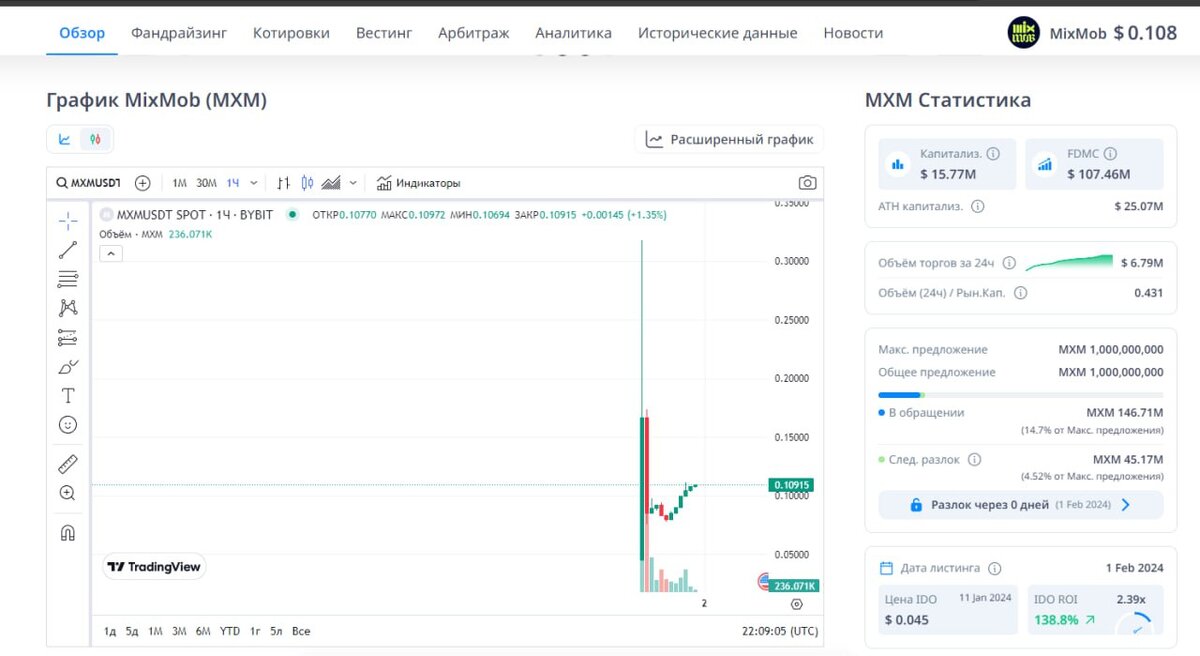Open the Исторические данные tab

point(718,33)
